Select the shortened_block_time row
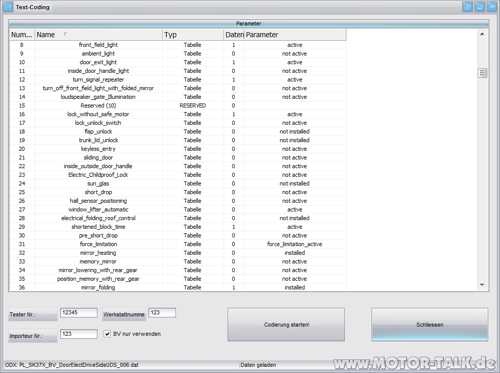 pyautogui.click(x=178, y=227)
